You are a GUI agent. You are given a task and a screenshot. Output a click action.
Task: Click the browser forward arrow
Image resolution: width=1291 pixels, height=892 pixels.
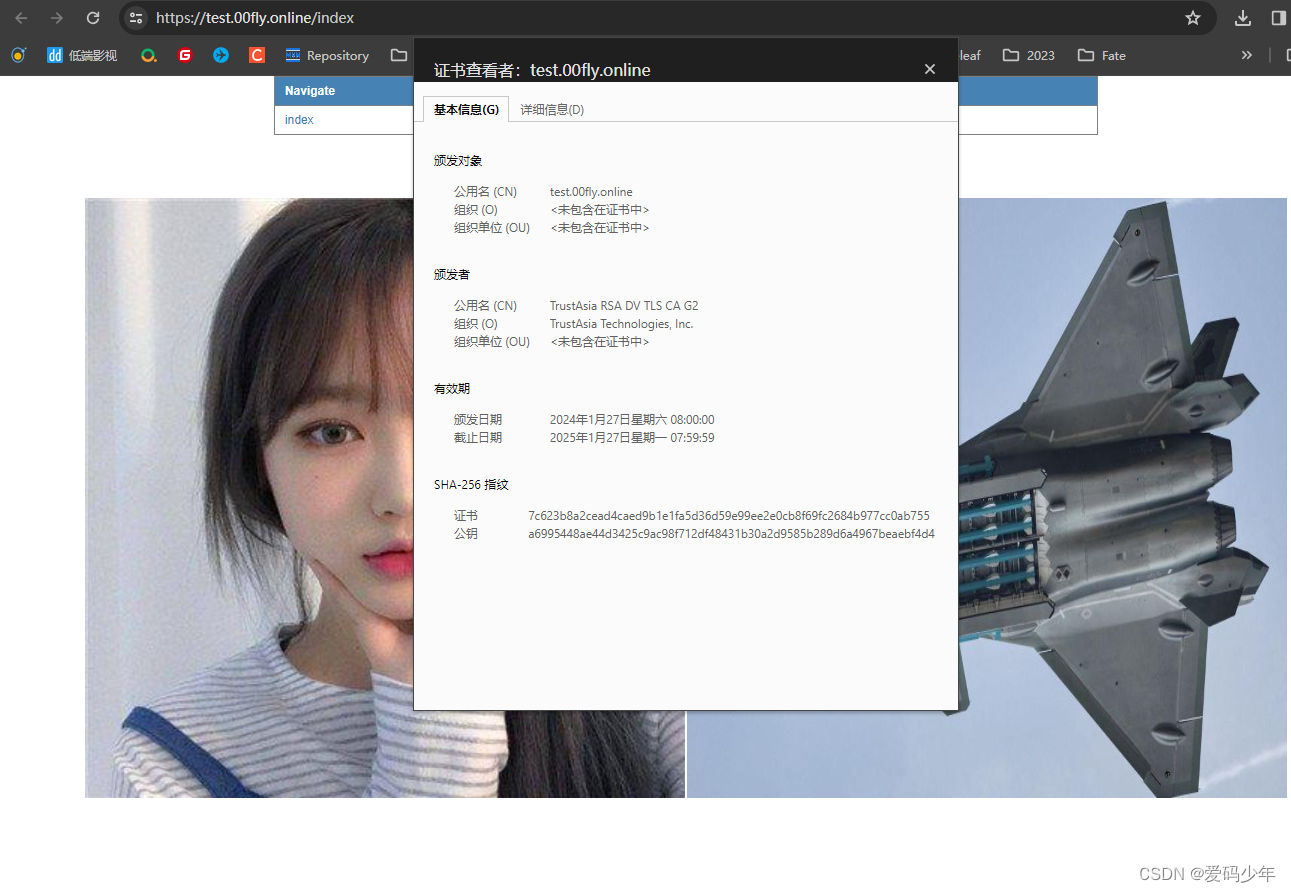[57, 18]
